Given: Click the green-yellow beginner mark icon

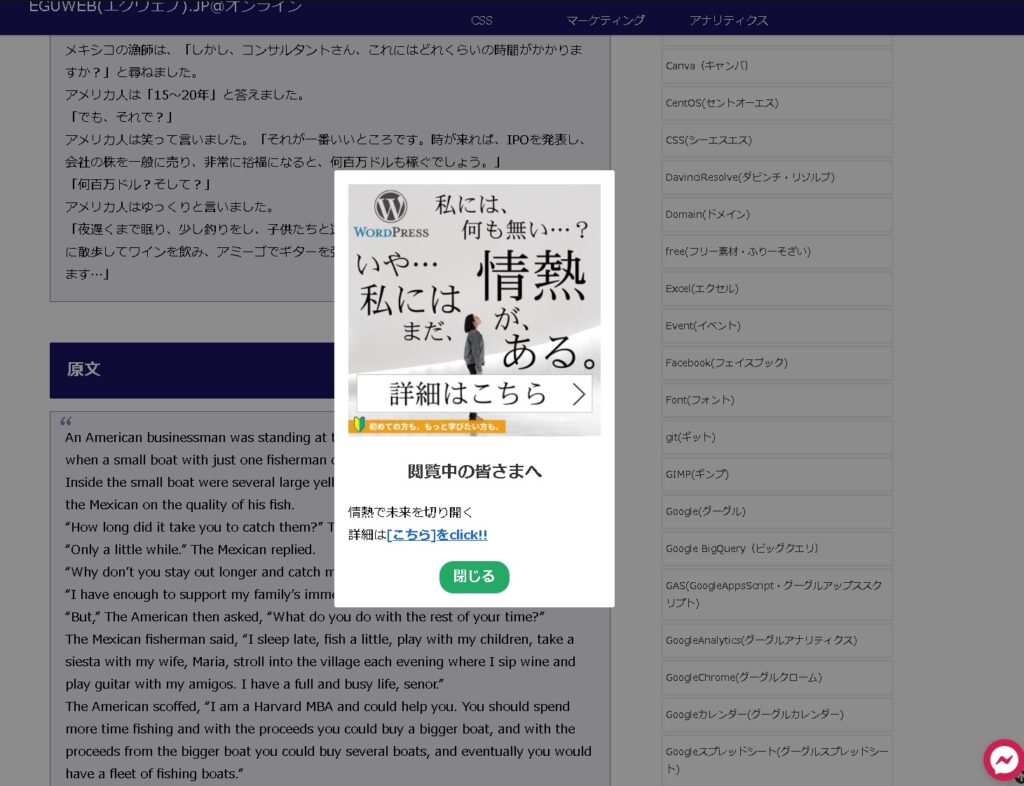Looking at the screenshot, I should point(358,425).
